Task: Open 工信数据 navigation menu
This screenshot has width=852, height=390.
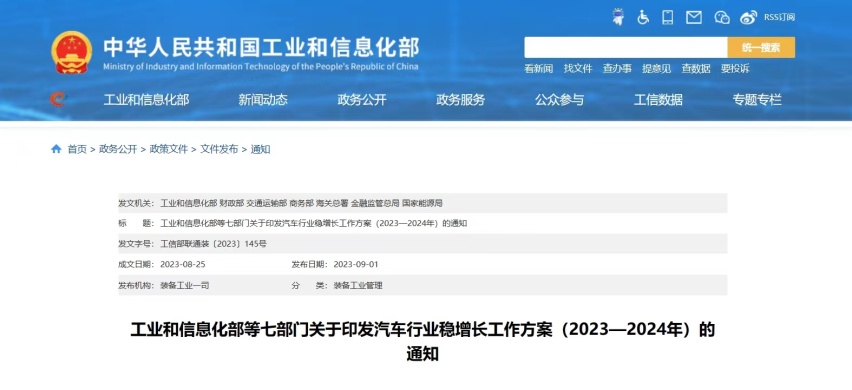Action: 659,100
